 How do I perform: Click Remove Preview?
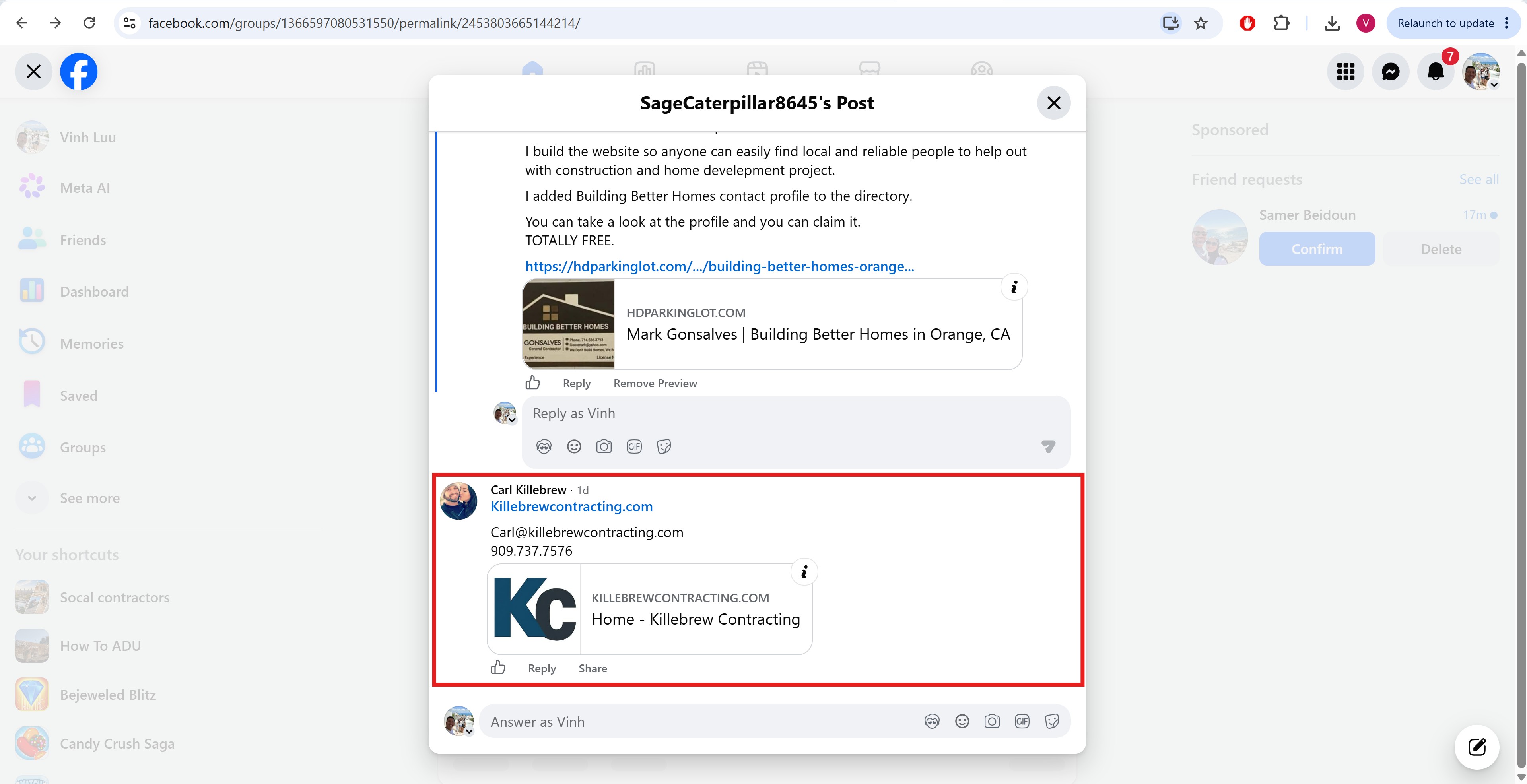pyautogui.click(x=655, y=383)
